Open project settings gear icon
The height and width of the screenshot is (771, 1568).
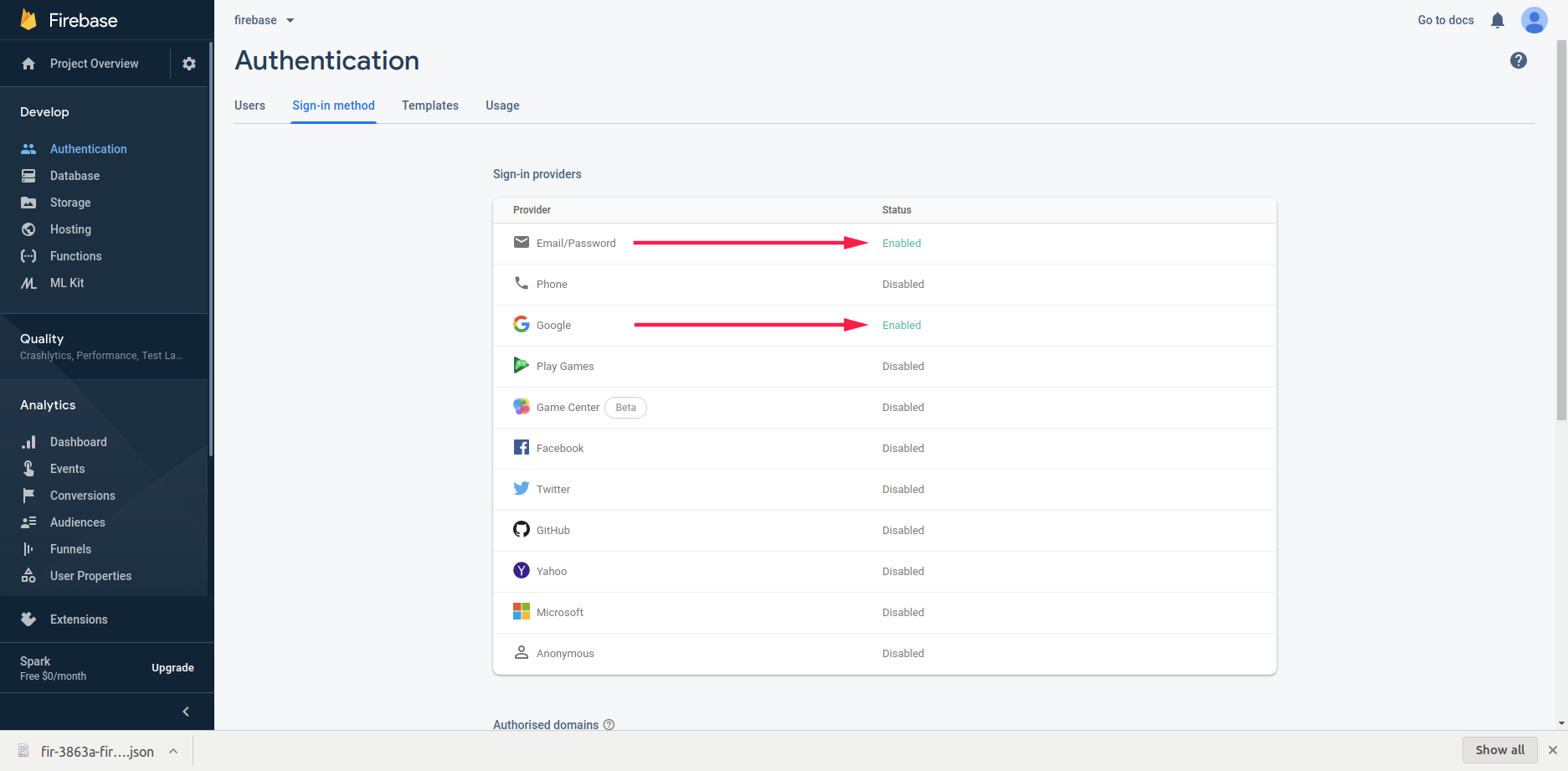[x=189, y=64]
